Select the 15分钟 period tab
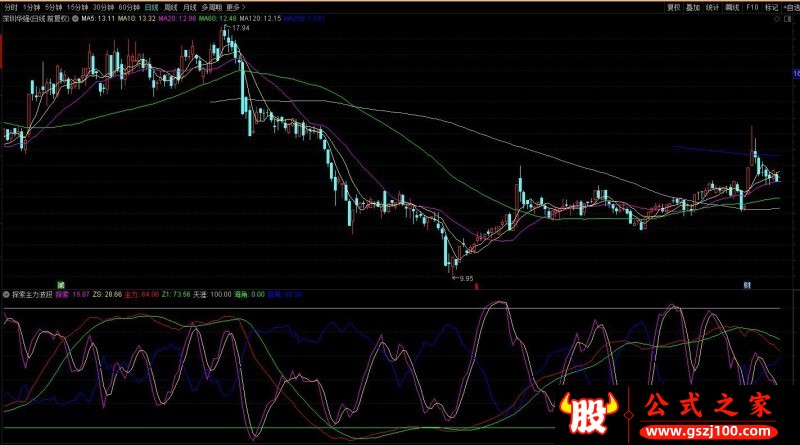This screenshot has width=800, height=445. [77, 7]
